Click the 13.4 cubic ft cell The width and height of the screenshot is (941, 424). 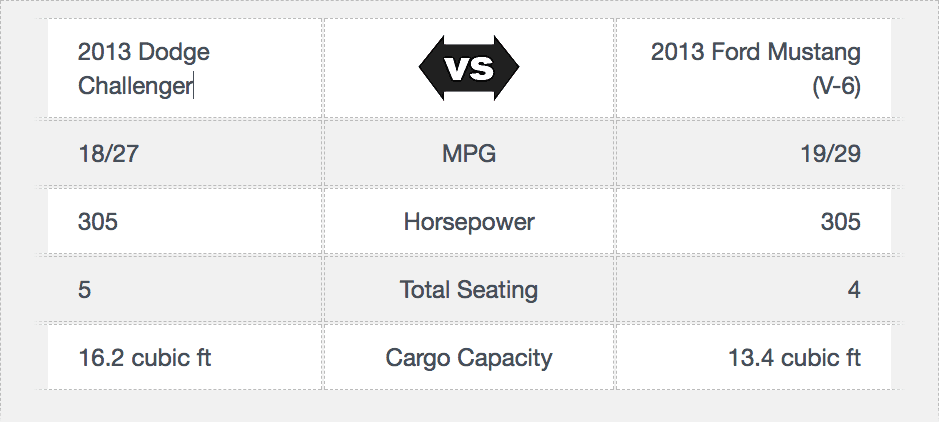click(x=753, y=357)
